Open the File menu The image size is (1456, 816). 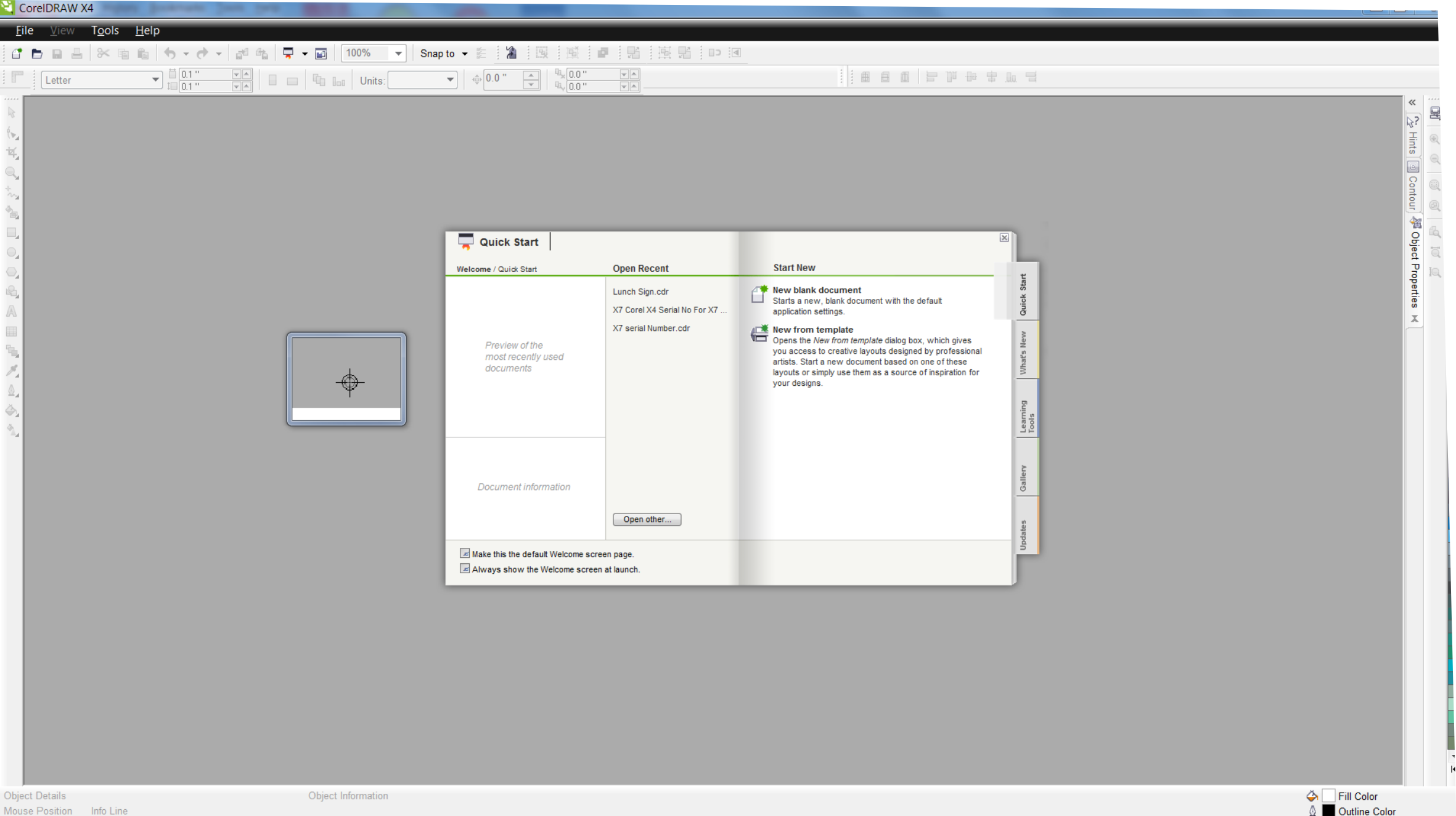point(24,30)
